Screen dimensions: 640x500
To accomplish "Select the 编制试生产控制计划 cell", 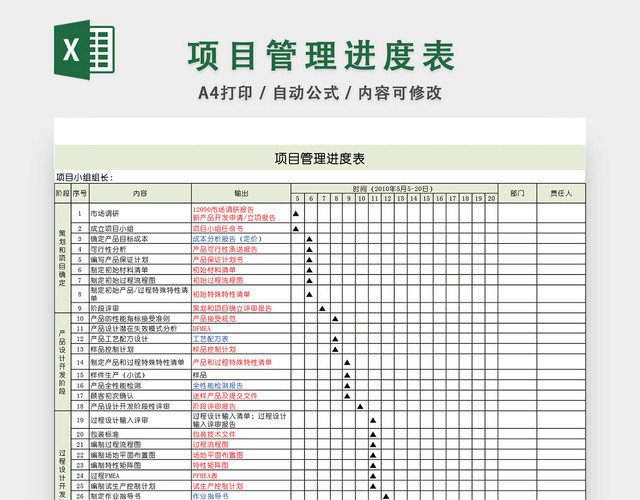I will pos(140,486).
